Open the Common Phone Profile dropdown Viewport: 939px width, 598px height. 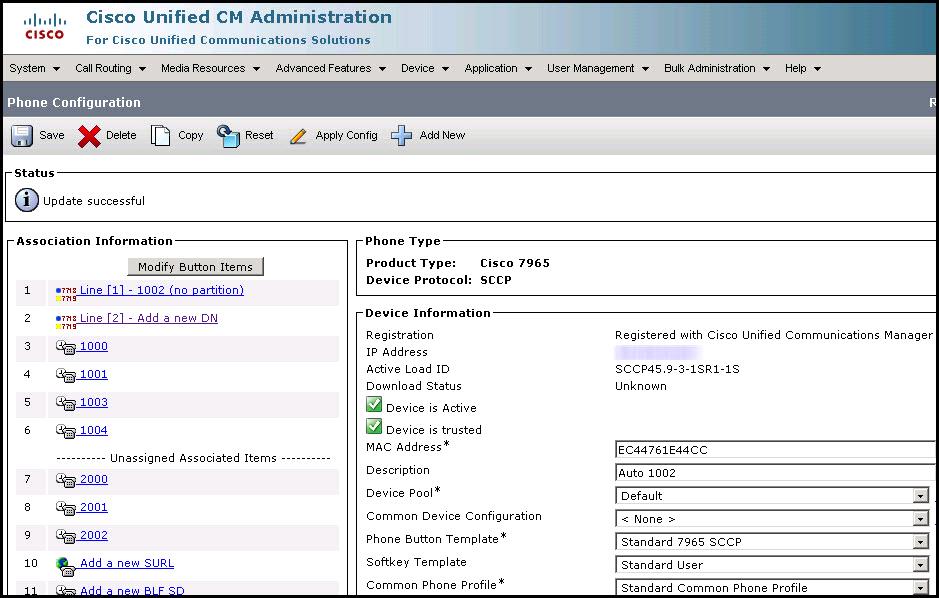(773, 588)
